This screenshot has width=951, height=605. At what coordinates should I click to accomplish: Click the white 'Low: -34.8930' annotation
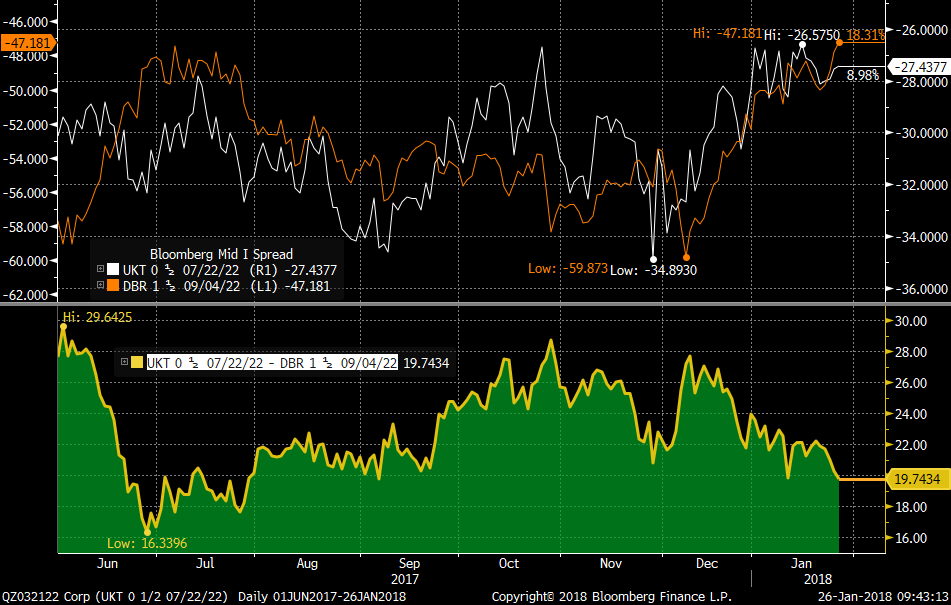(653, 270)
